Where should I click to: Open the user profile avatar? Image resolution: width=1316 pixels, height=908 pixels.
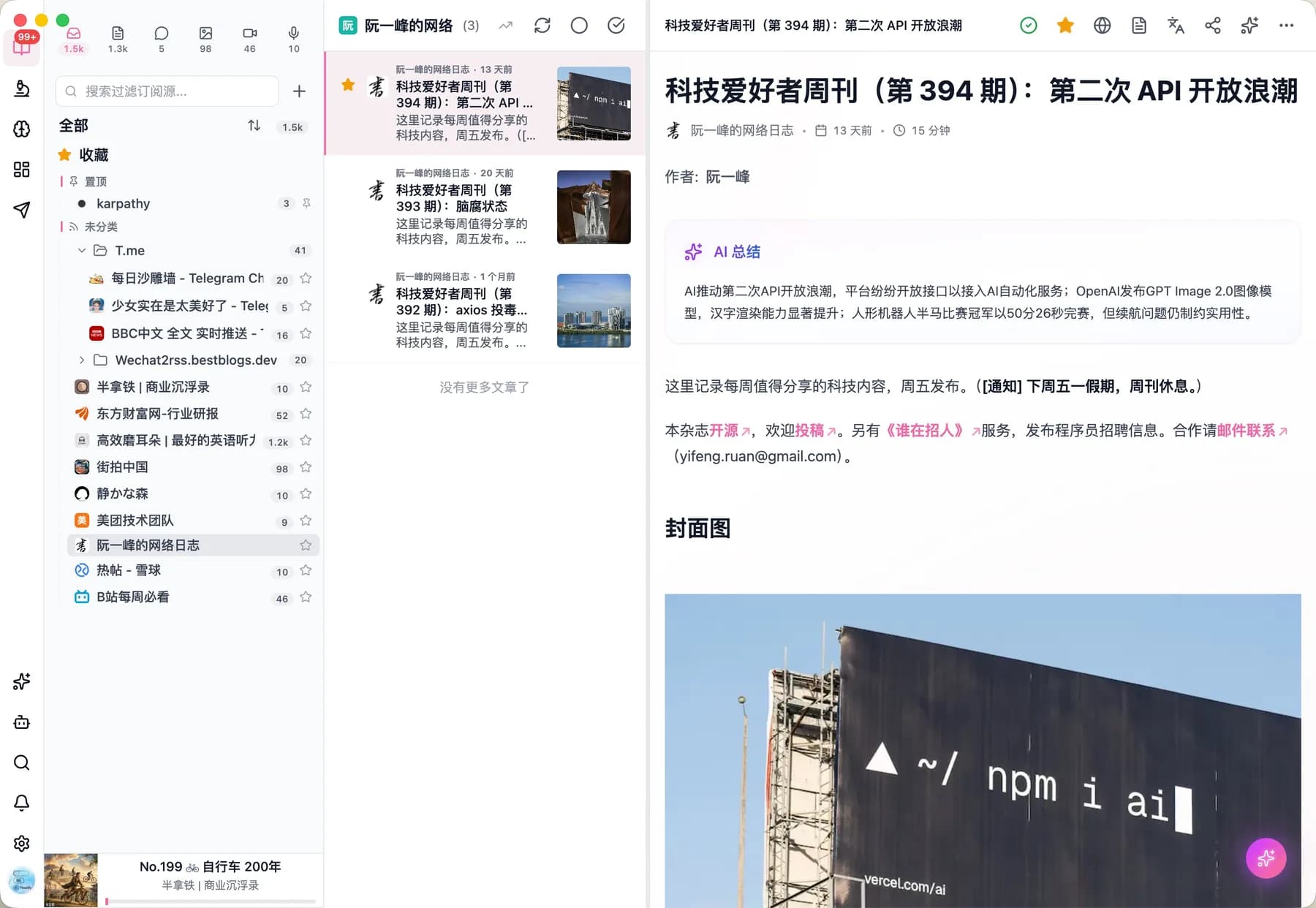coord(22,881)
